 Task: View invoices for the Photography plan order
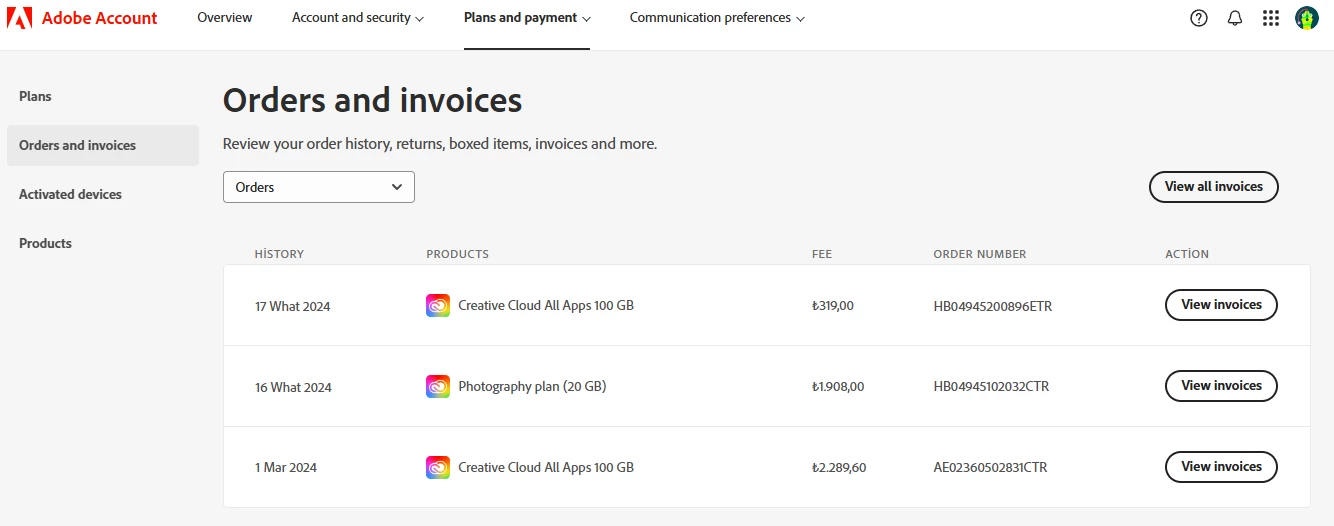pyautogui.click(x=1221, y=386)
